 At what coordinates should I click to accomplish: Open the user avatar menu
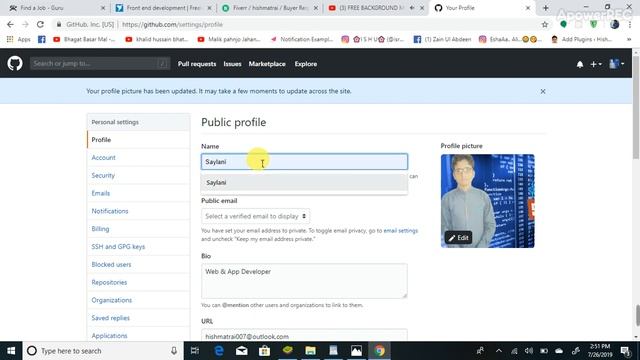[x=616, y=64]
